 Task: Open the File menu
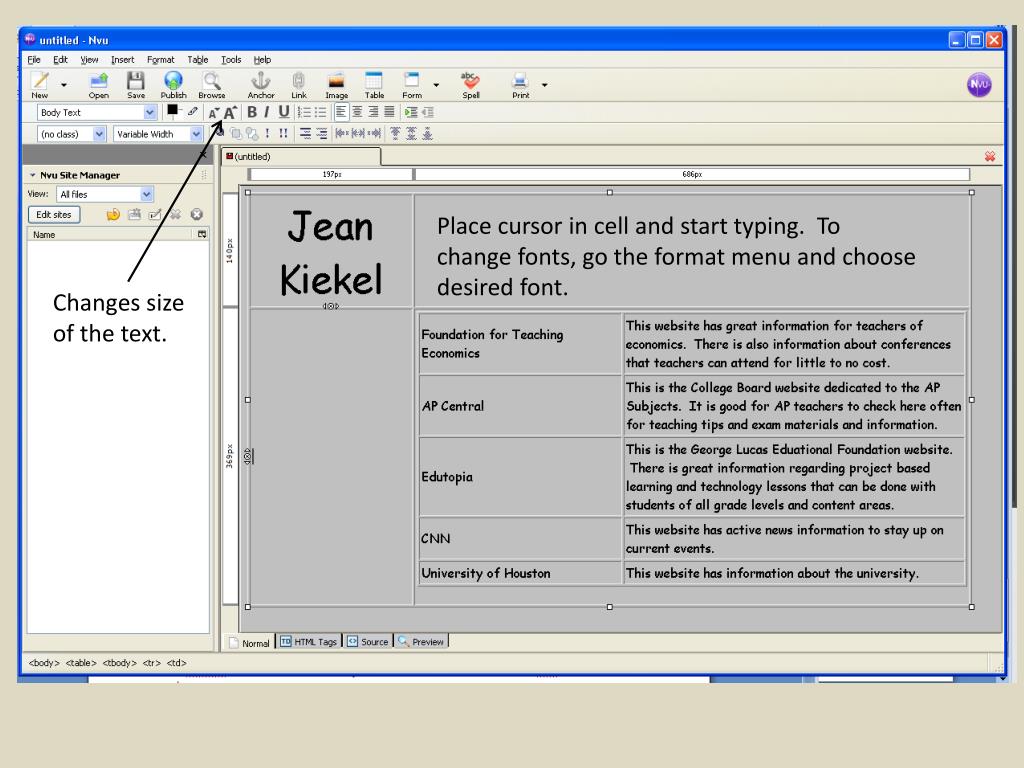[x=34, y=59]
